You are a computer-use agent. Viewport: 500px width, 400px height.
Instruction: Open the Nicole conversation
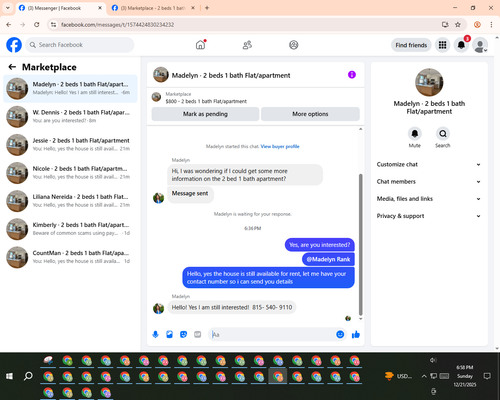(70, 173)
